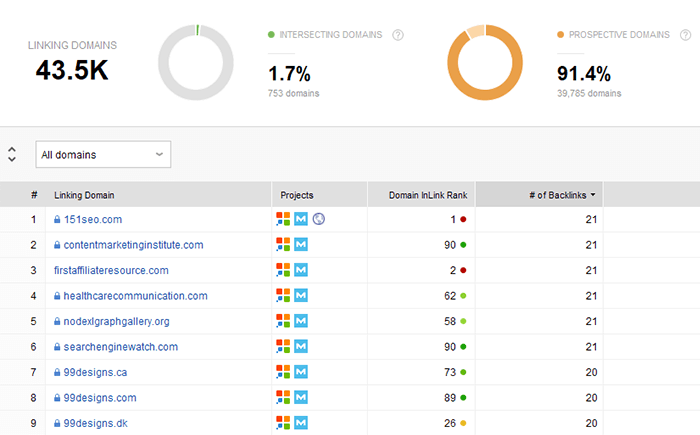The height and width of the screenshot is (435, 700).
Task: Click blue M icon in 99designs.dk row
Action: (x=301, y=422)
